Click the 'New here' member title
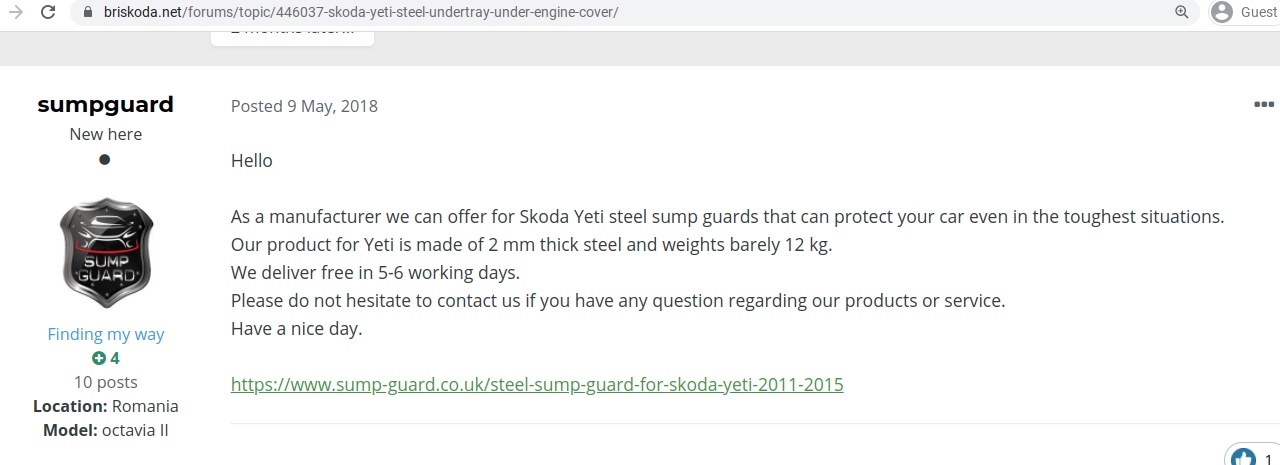This screenshot has height=465, width=1280. [106, 134]
